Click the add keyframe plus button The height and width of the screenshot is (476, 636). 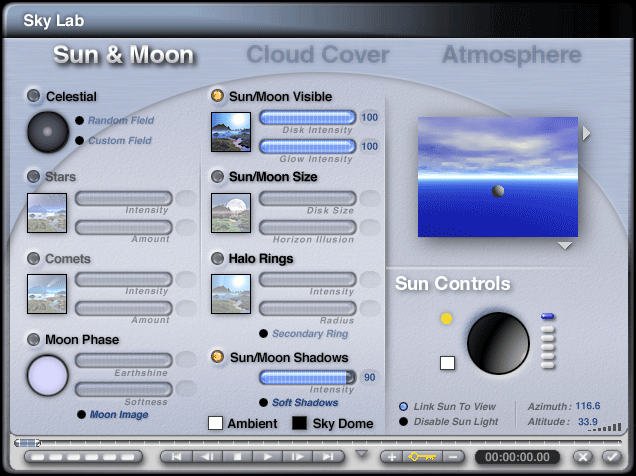[390, 457]
